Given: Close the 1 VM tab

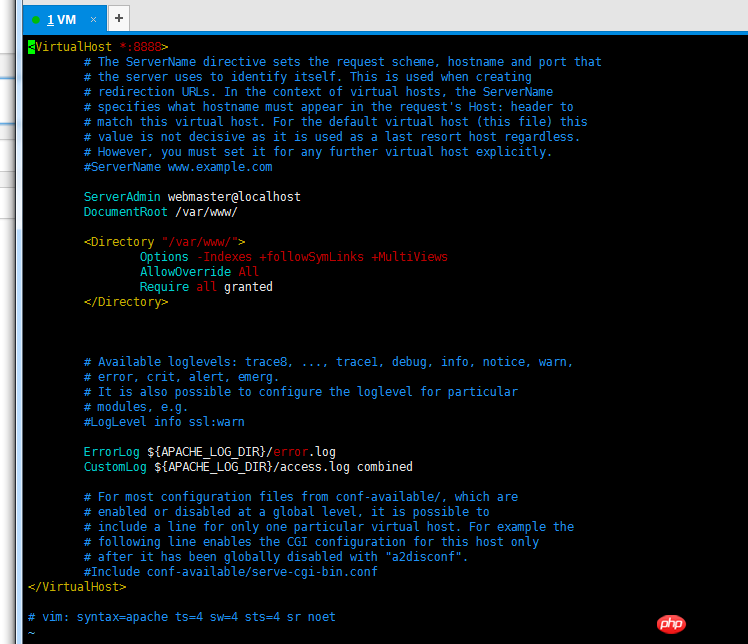Looking at the screenshot, I should click(x=94, y=20).
